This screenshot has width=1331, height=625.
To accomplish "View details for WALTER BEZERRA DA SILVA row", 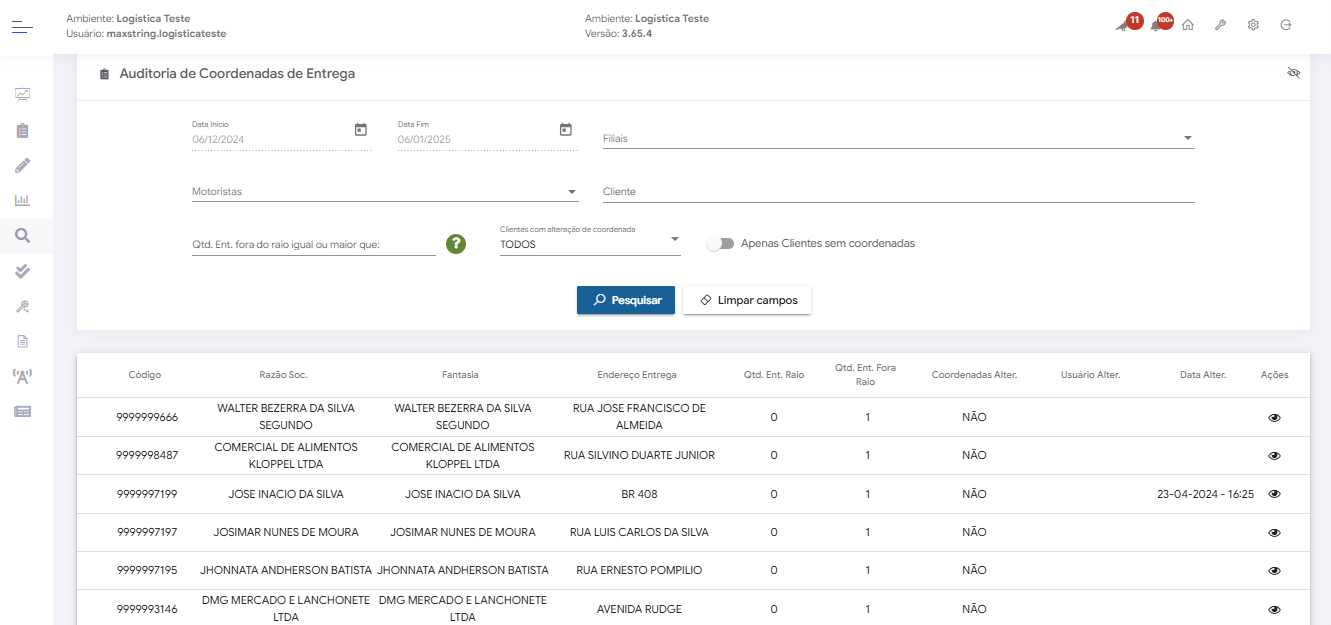I will pyautogui.click(x=1274, y=418).
